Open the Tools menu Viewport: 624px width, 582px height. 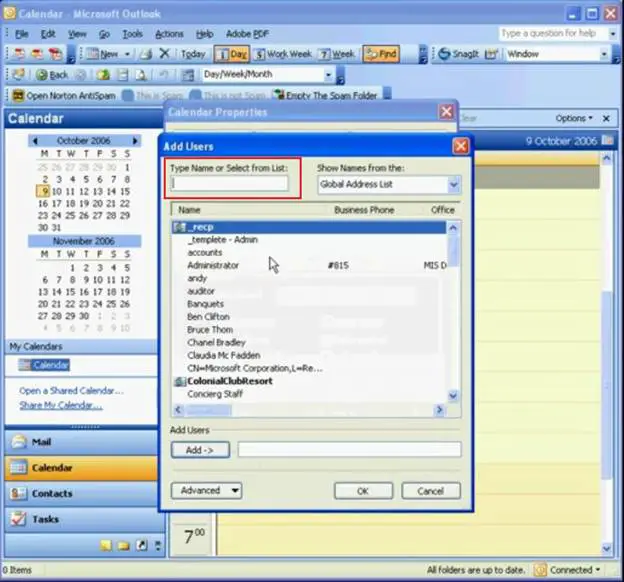(132, 34)
